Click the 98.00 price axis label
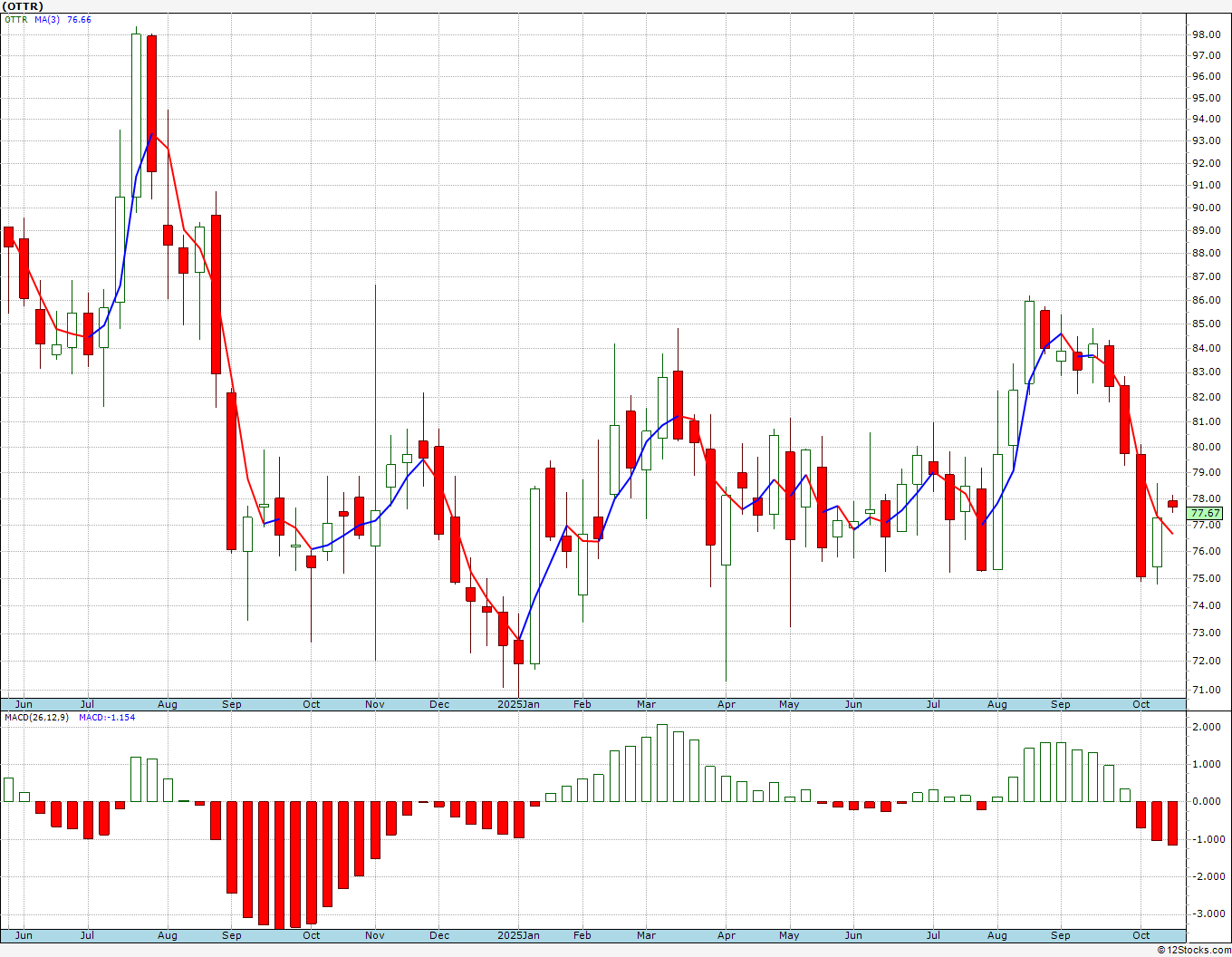The height and width of the screenshot is (957, 1232). 1206,34
